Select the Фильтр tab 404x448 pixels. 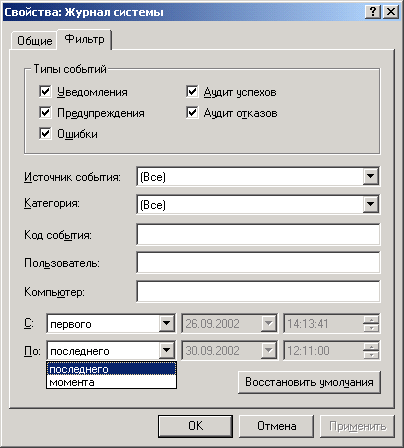click(84, 39)
